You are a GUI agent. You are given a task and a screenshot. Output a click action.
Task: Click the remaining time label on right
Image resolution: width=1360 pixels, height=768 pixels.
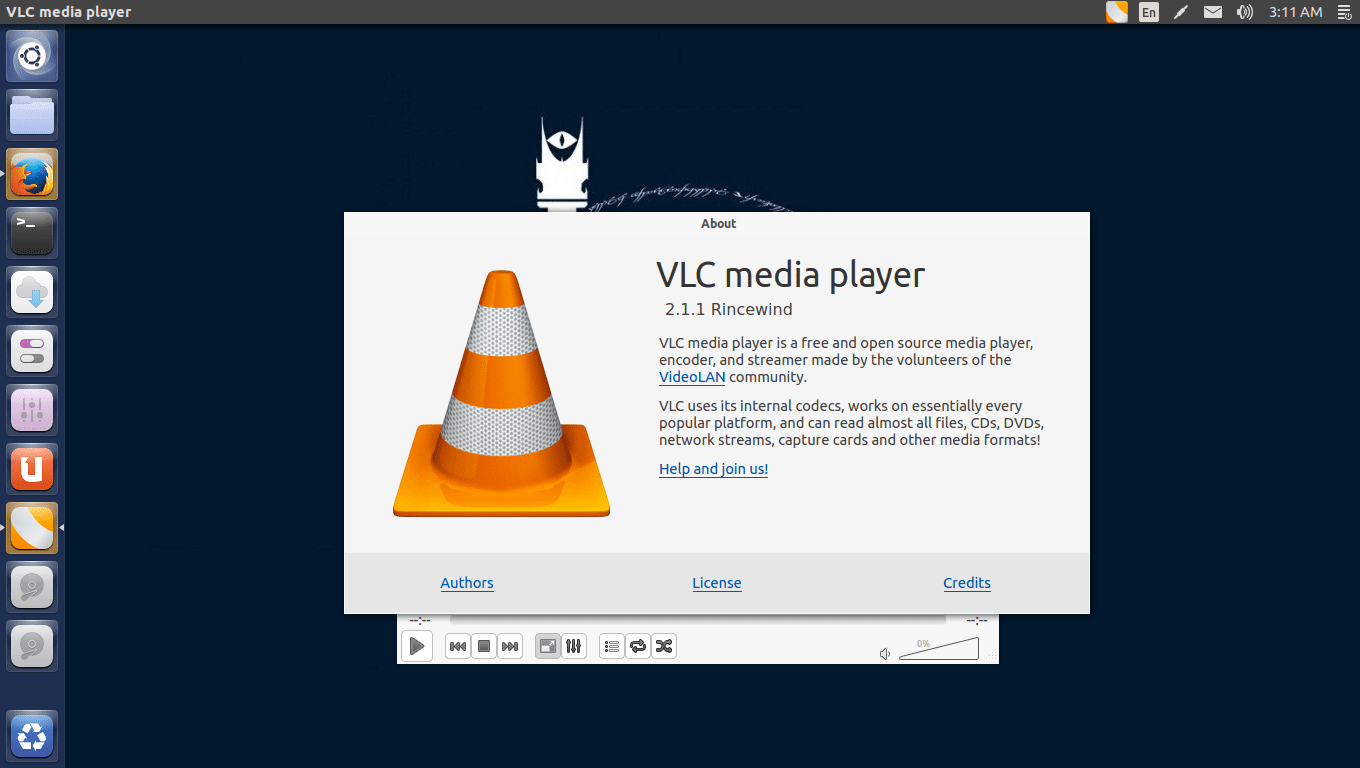[977, 620]
